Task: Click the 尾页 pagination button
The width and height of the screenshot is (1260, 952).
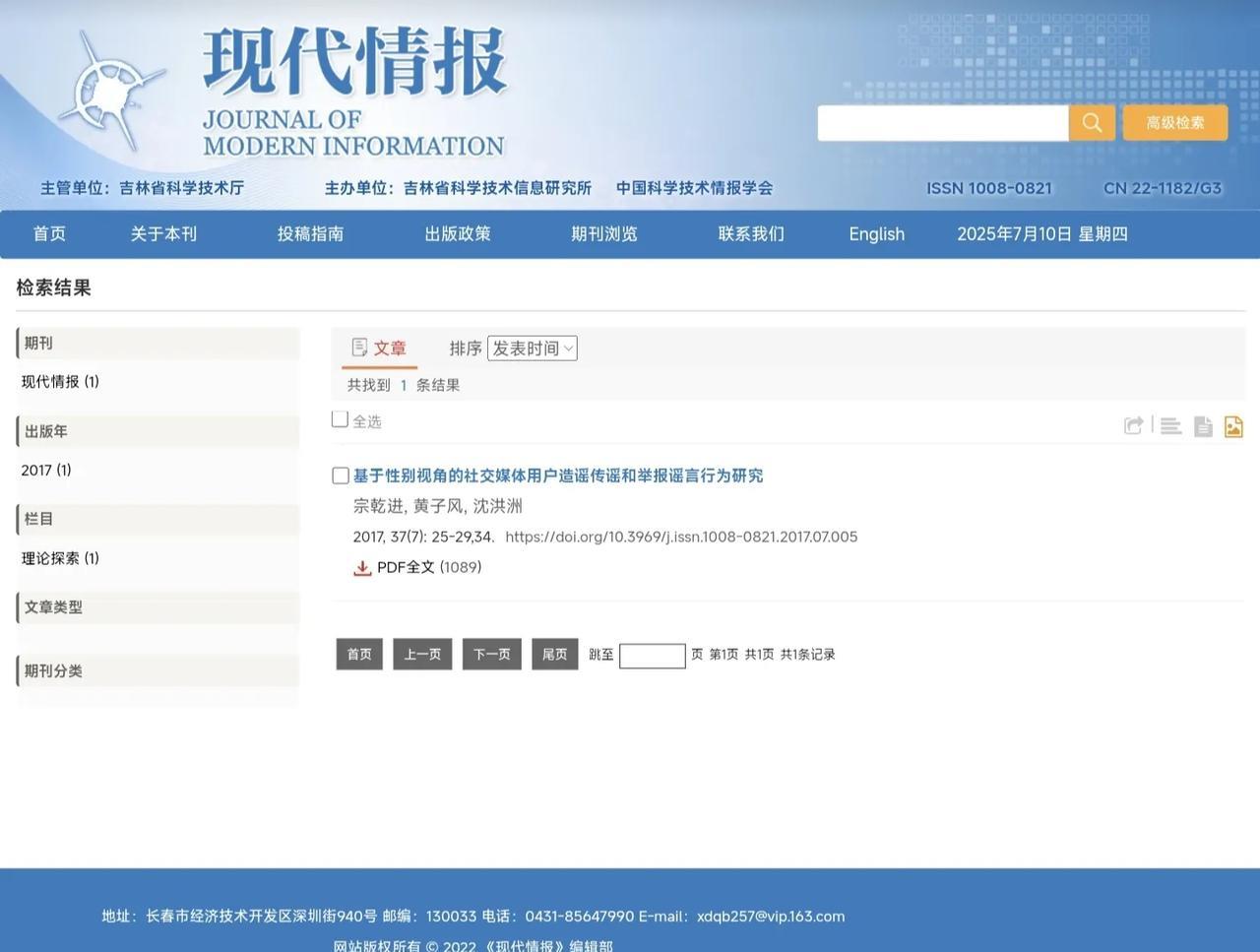Action: [x=555, y=655]
